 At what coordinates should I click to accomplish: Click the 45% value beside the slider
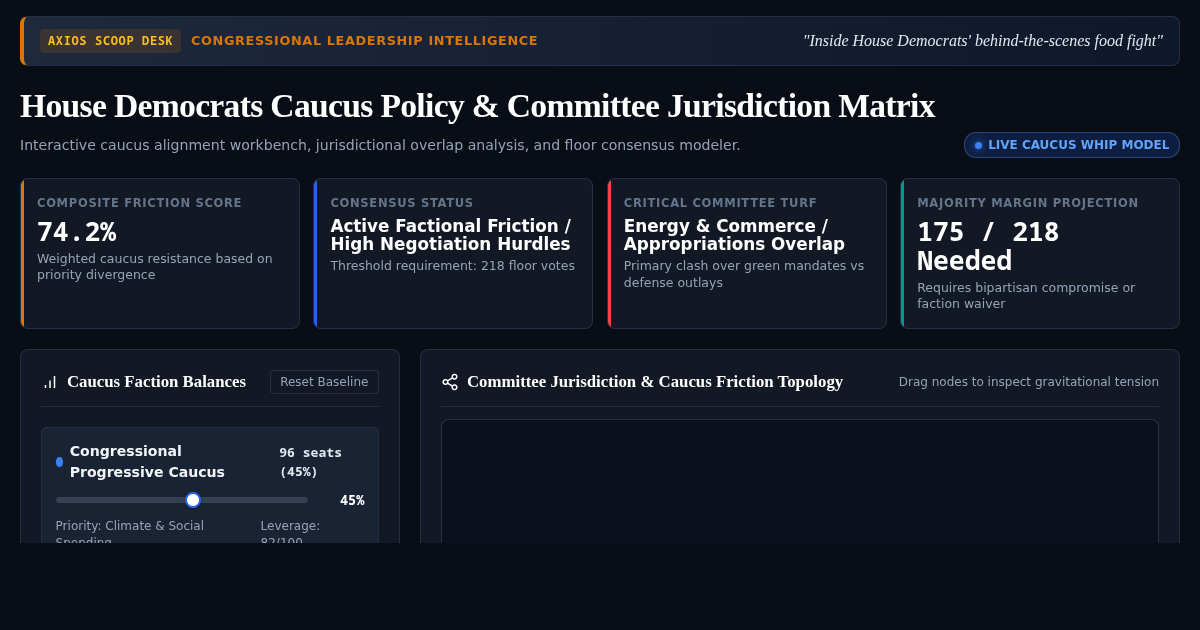coord(352,500)
